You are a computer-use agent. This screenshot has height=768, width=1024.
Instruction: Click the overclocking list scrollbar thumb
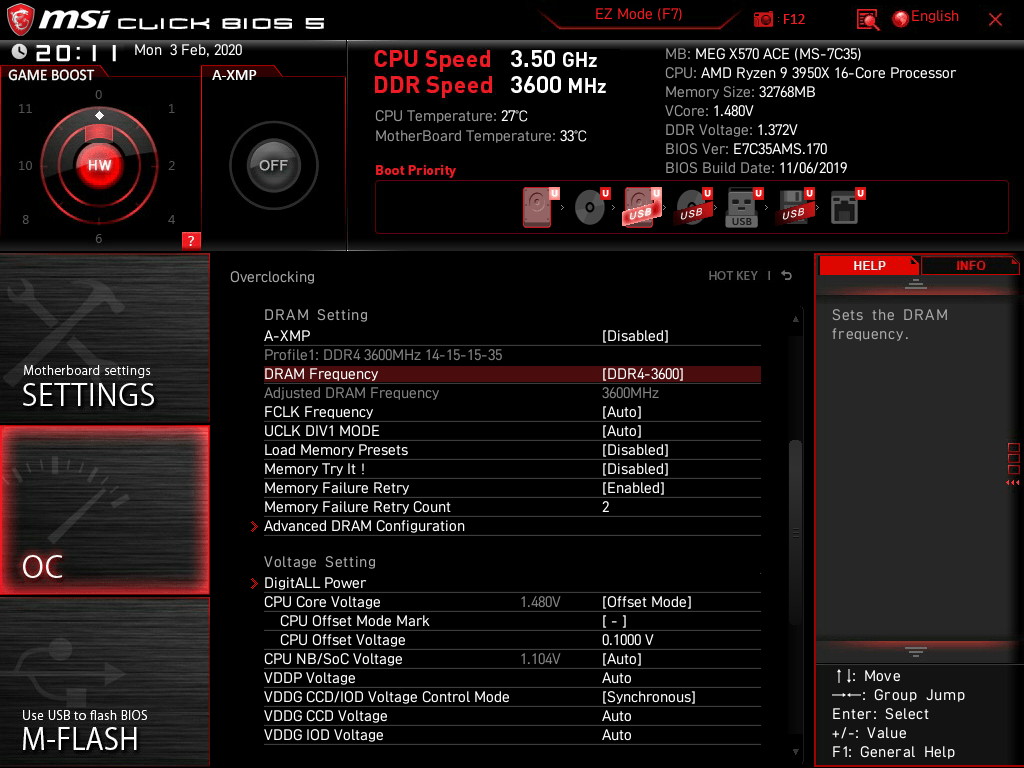point(795,533)
